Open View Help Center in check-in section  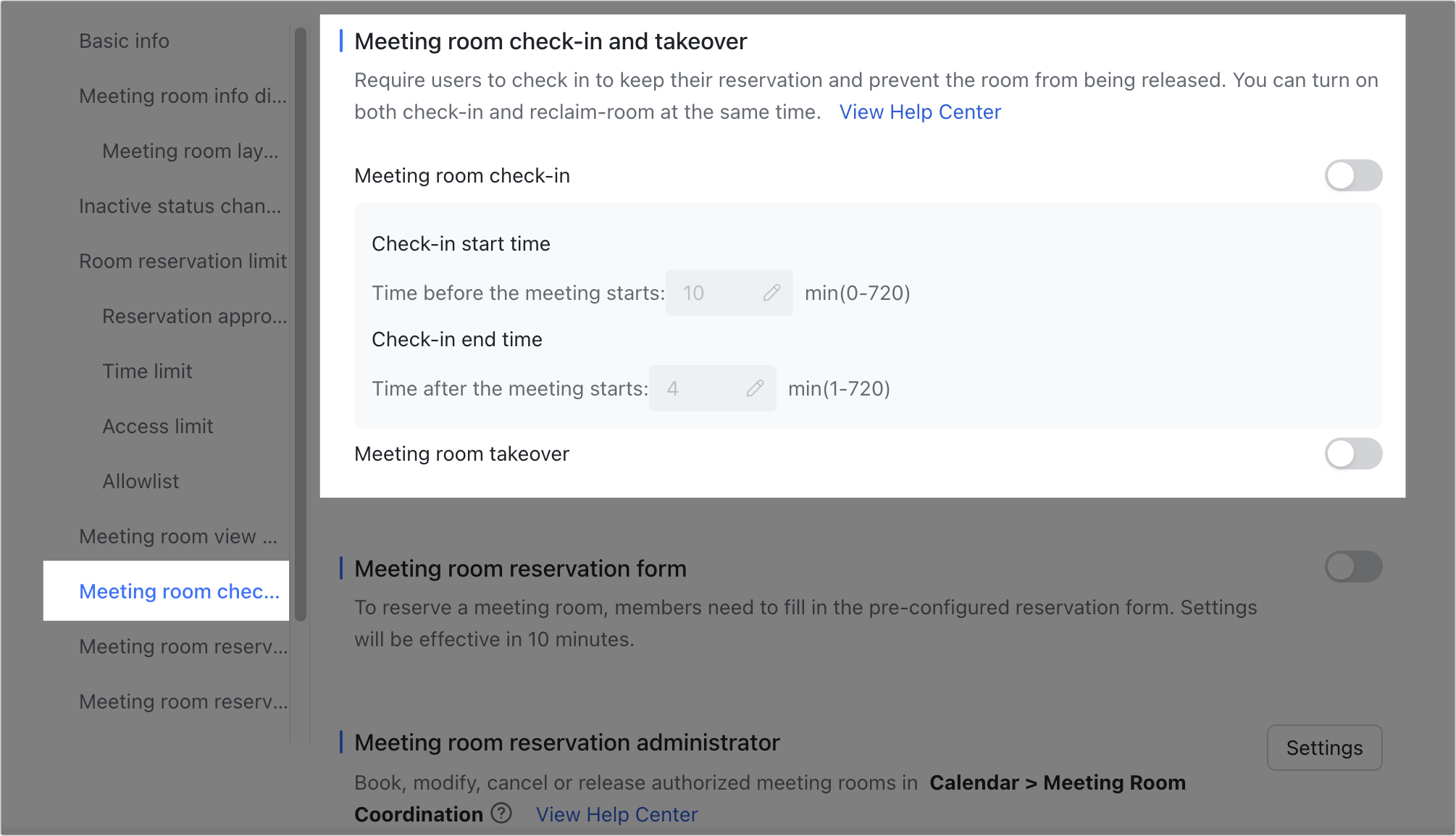click(x=919, y=112)
